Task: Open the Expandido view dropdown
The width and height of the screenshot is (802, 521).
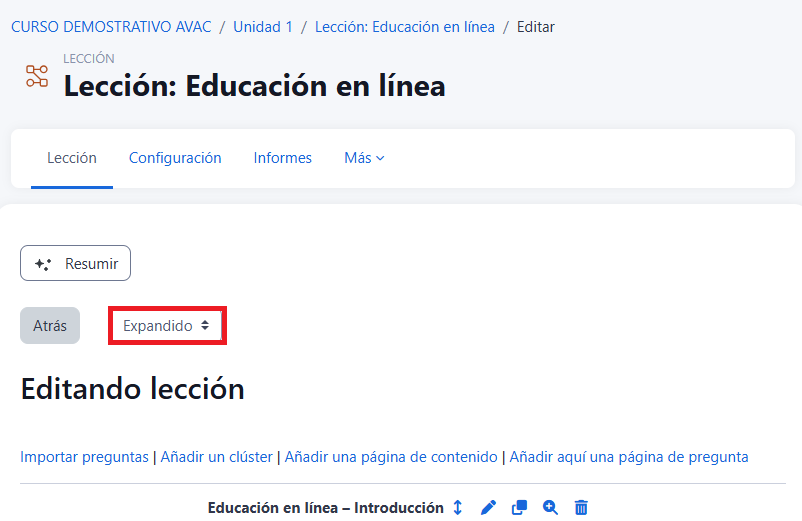Action: [166, 326]
